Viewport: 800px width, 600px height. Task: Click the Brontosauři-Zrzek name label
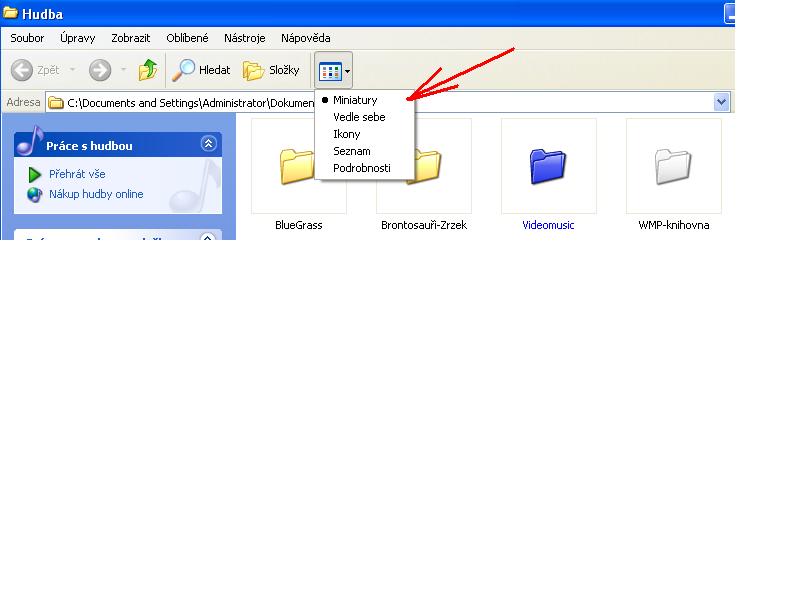tap(424, 225)
